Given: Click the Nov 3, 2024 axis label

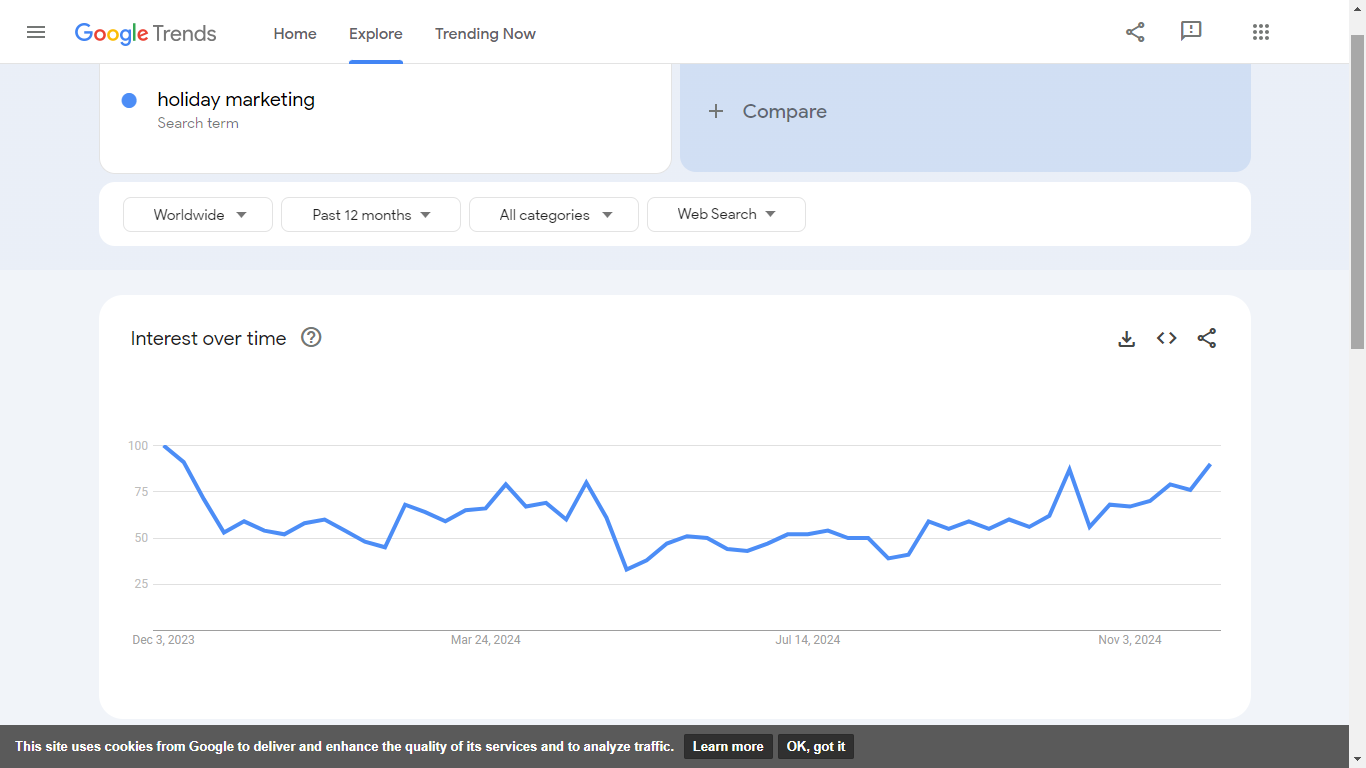Looking at the screenshot, I should (1130, 640).
